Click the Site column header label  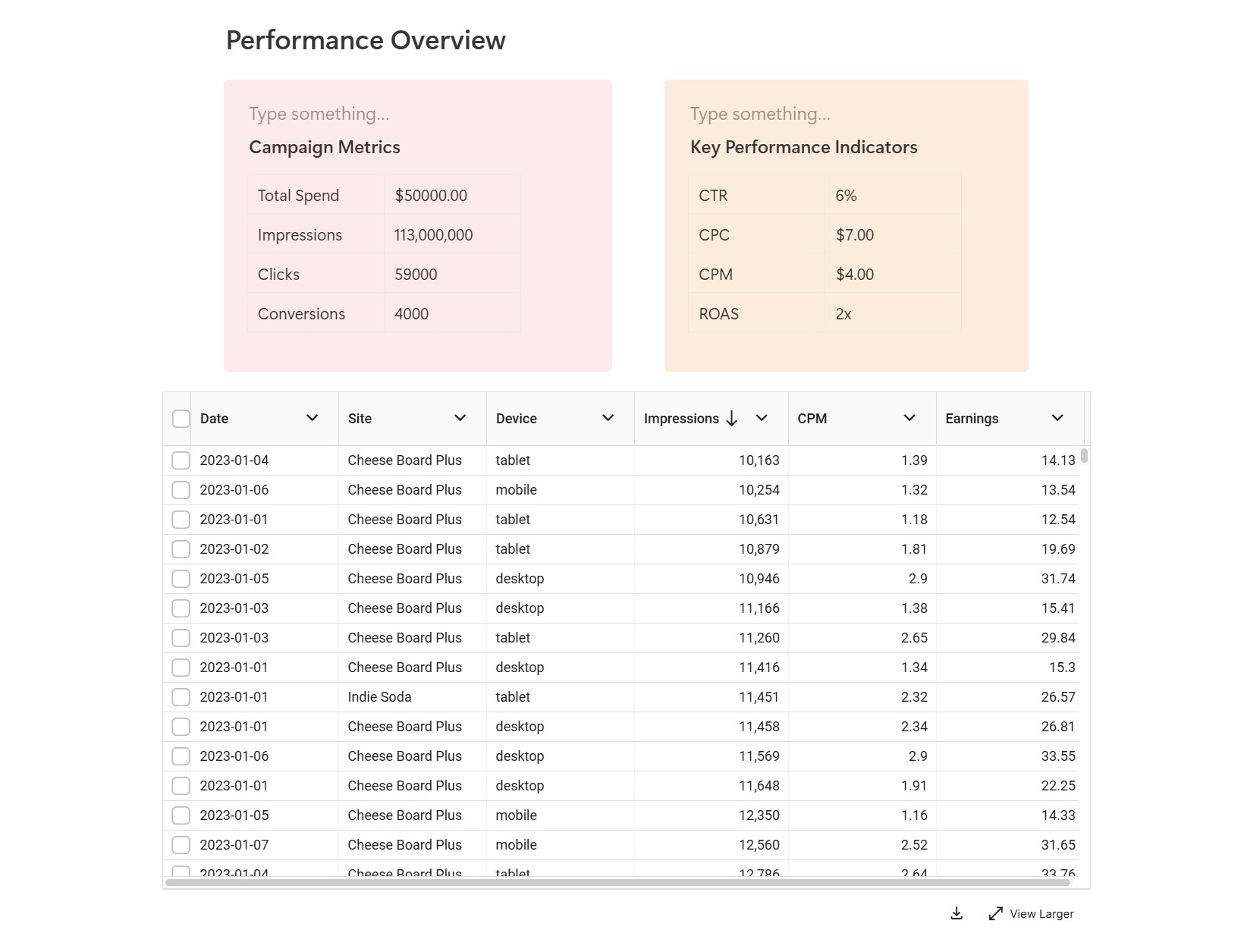(x=360, y=419)
